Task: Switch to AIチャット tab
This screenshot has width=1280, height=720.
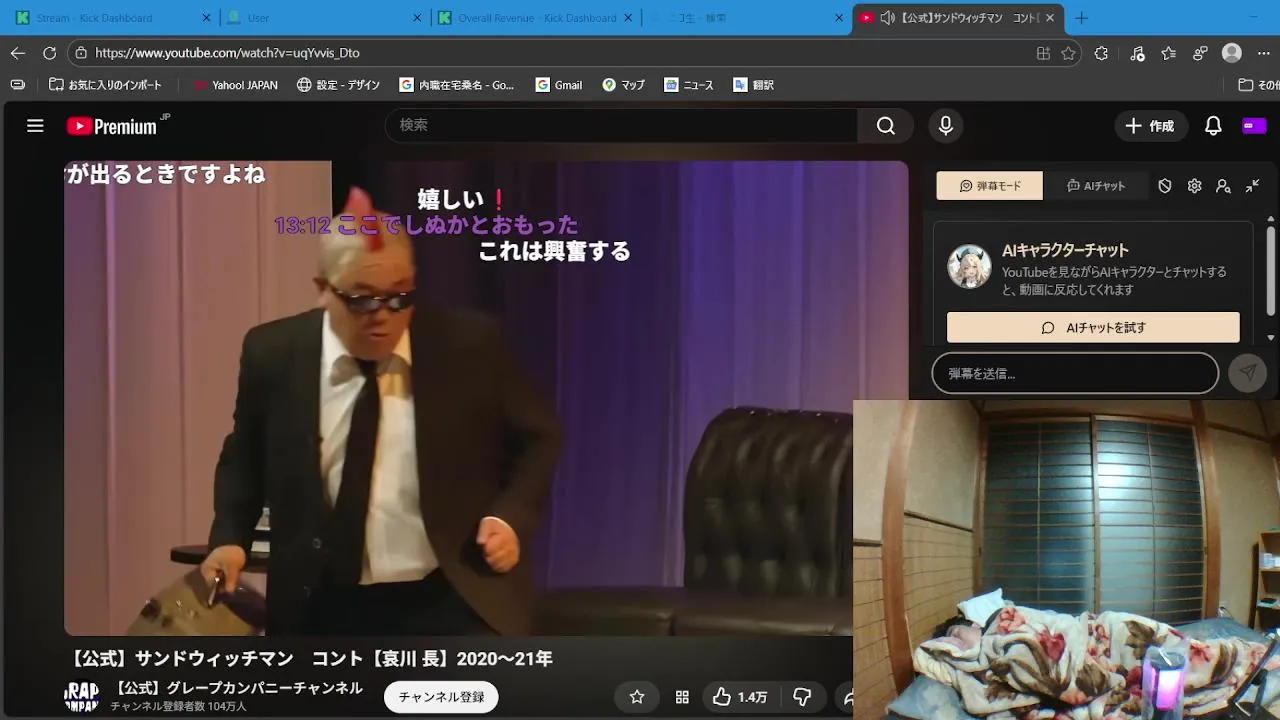Action: click(x=1096, y=186)
